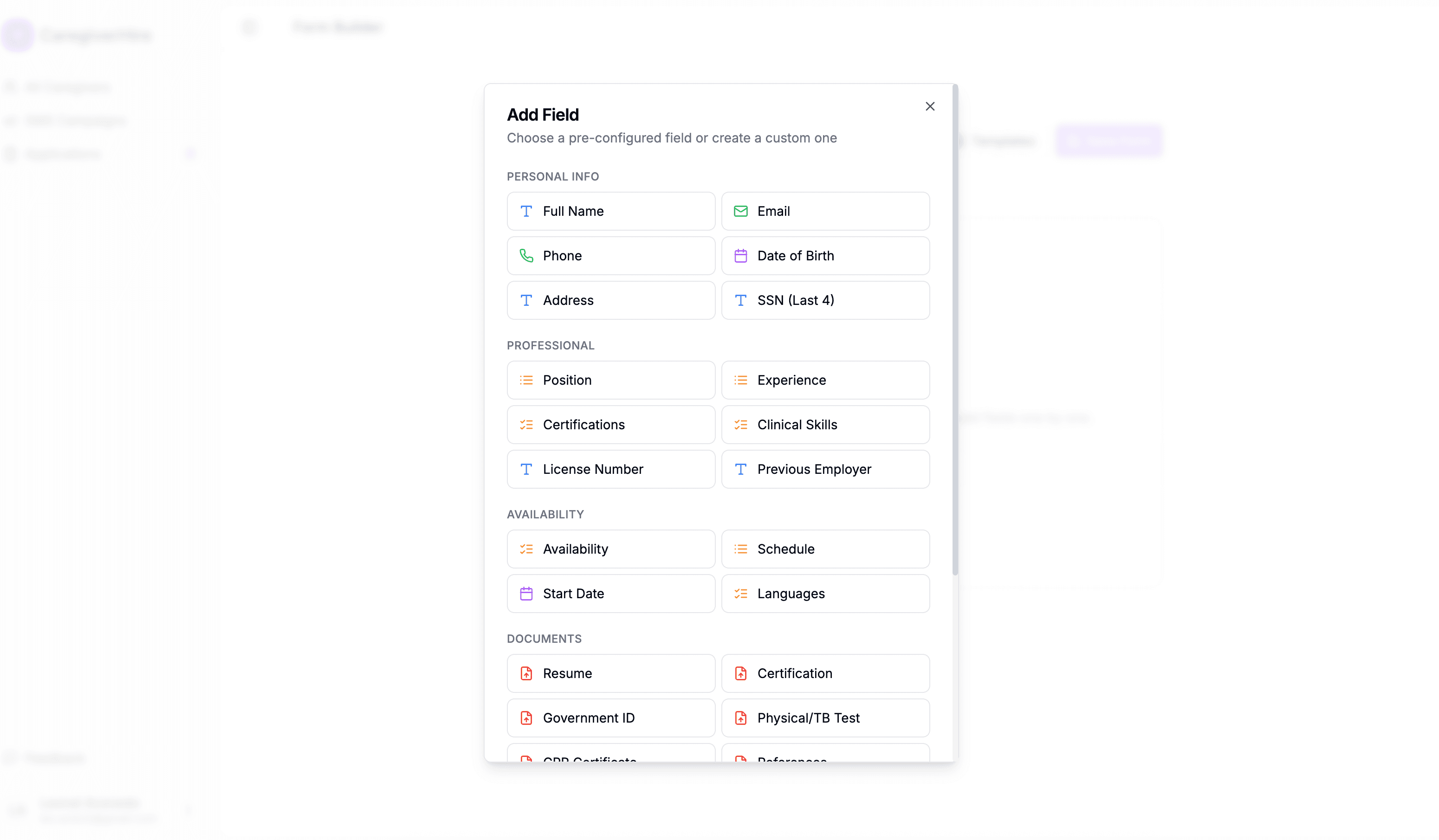Select the Previous Employer field
The height and width of the screenshot is (840, 1439).
[825, 469]
